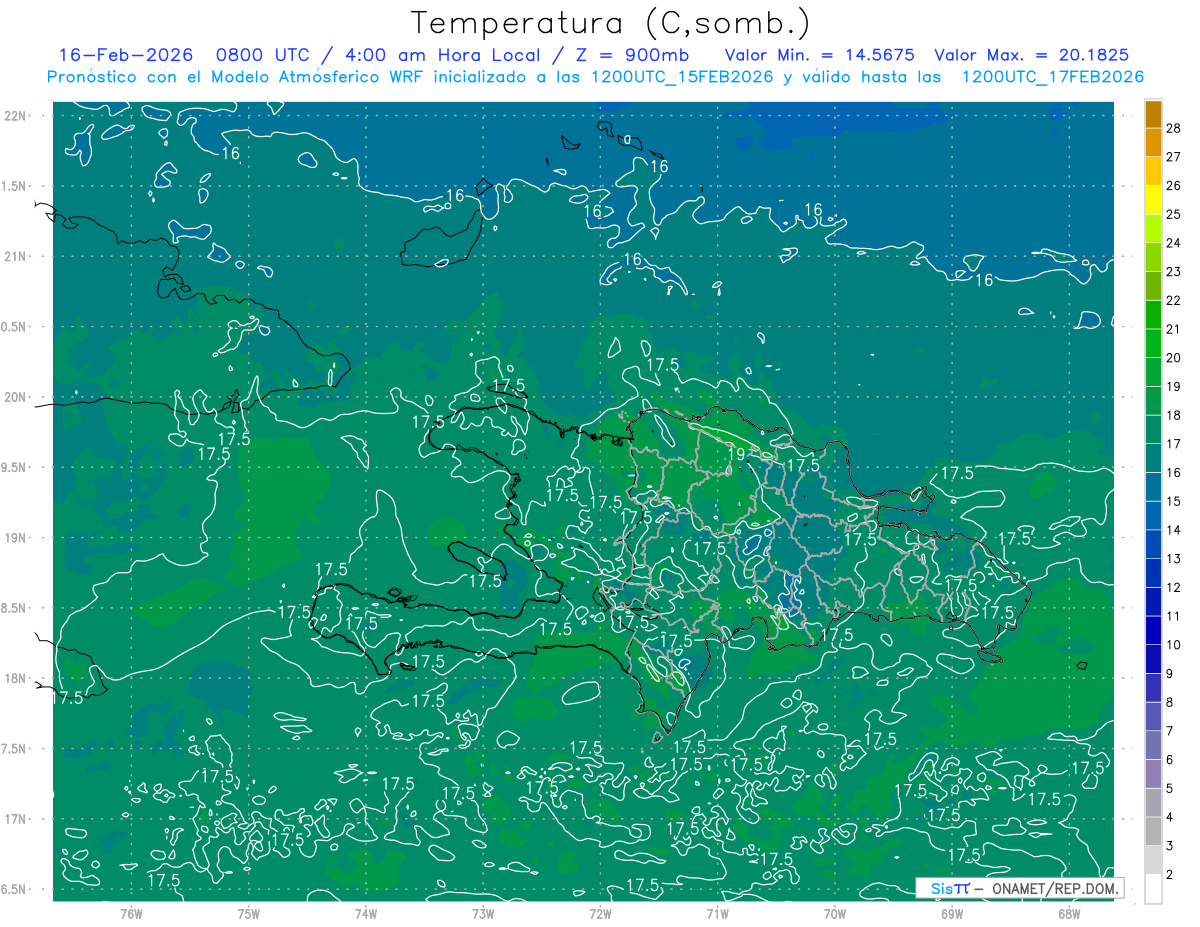The image size is (1200, 927).
Task: Click the '76W' longitude axis label
Action: [x=131, y=913]
